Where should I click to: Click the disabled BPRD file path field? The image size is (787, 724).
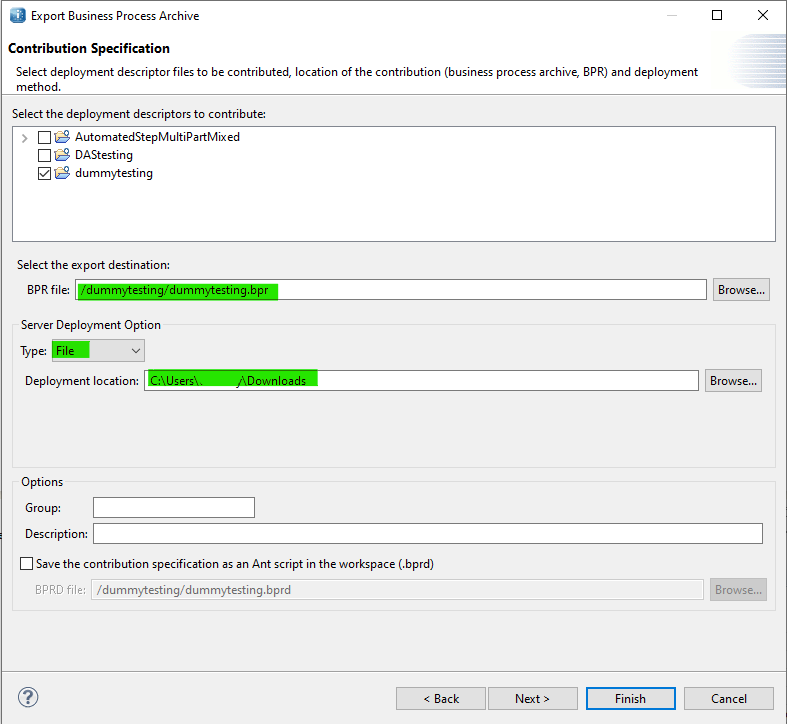(397, 589)
